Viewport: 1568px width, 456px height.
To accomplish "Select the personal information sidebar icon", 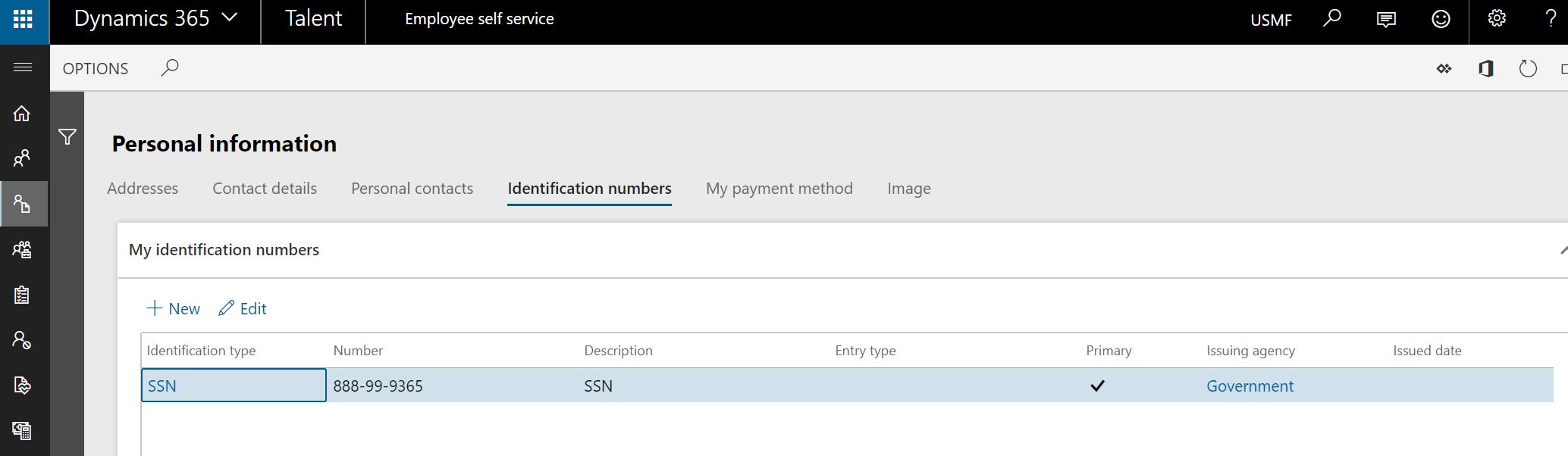I will coord(24,204).
